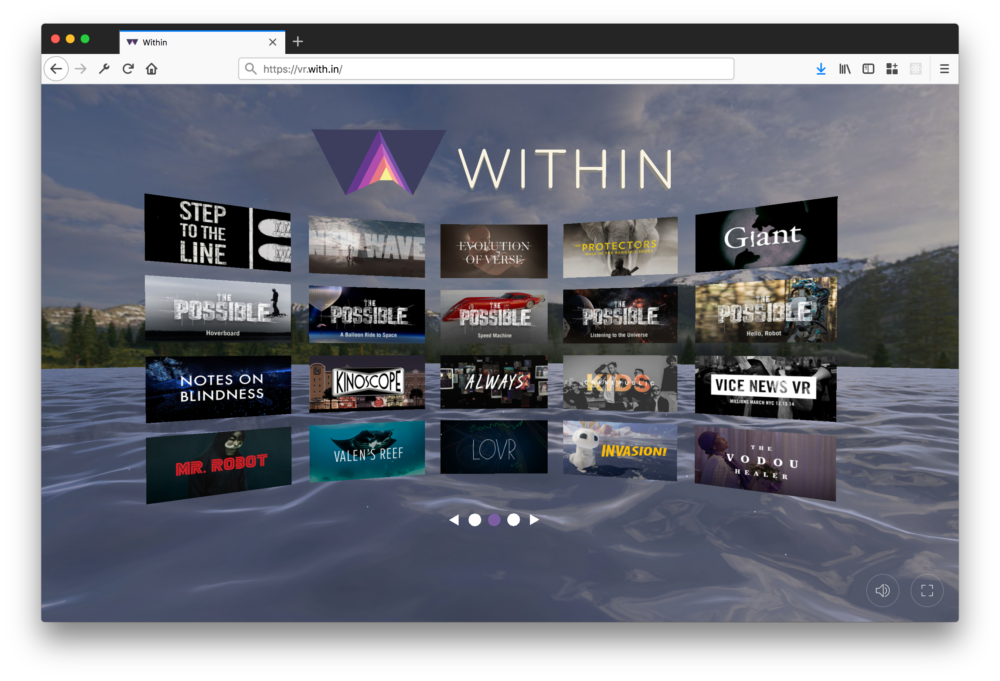Click the search magnifier in address bar
The width and height of the screenshot is (1000, 681).
click(251, 69)
